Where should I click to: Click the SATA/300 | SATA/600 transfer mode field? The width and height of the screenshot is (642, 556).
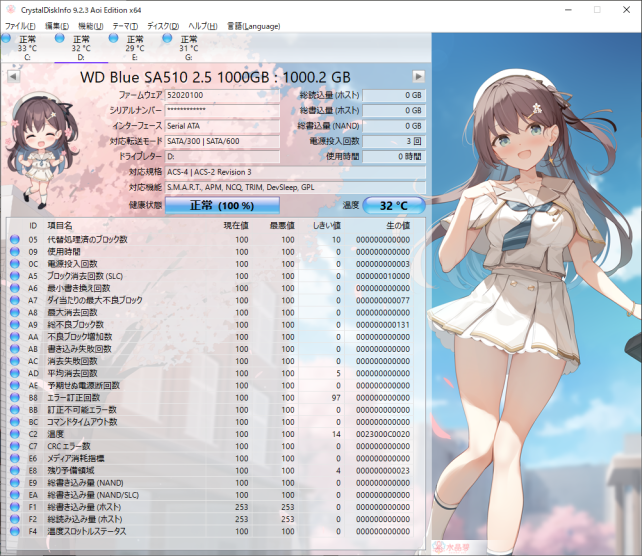tap(222, 141)
